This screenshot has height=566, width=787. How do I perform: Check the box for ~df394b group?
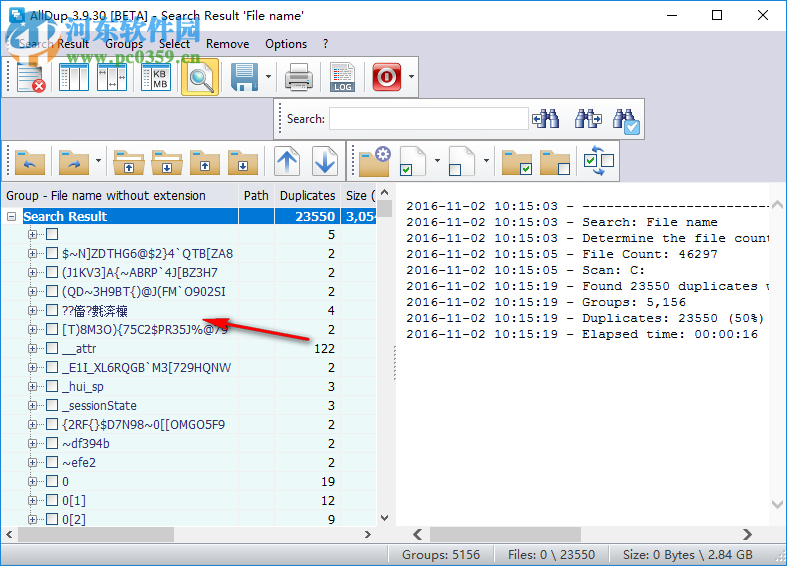pyautogui.click(x=52, y=443)
